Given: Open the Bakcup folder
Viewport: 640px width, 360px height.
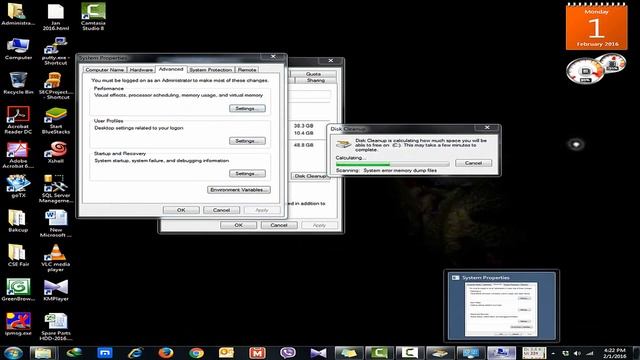Looking at the screenshot, I should 18,221.
